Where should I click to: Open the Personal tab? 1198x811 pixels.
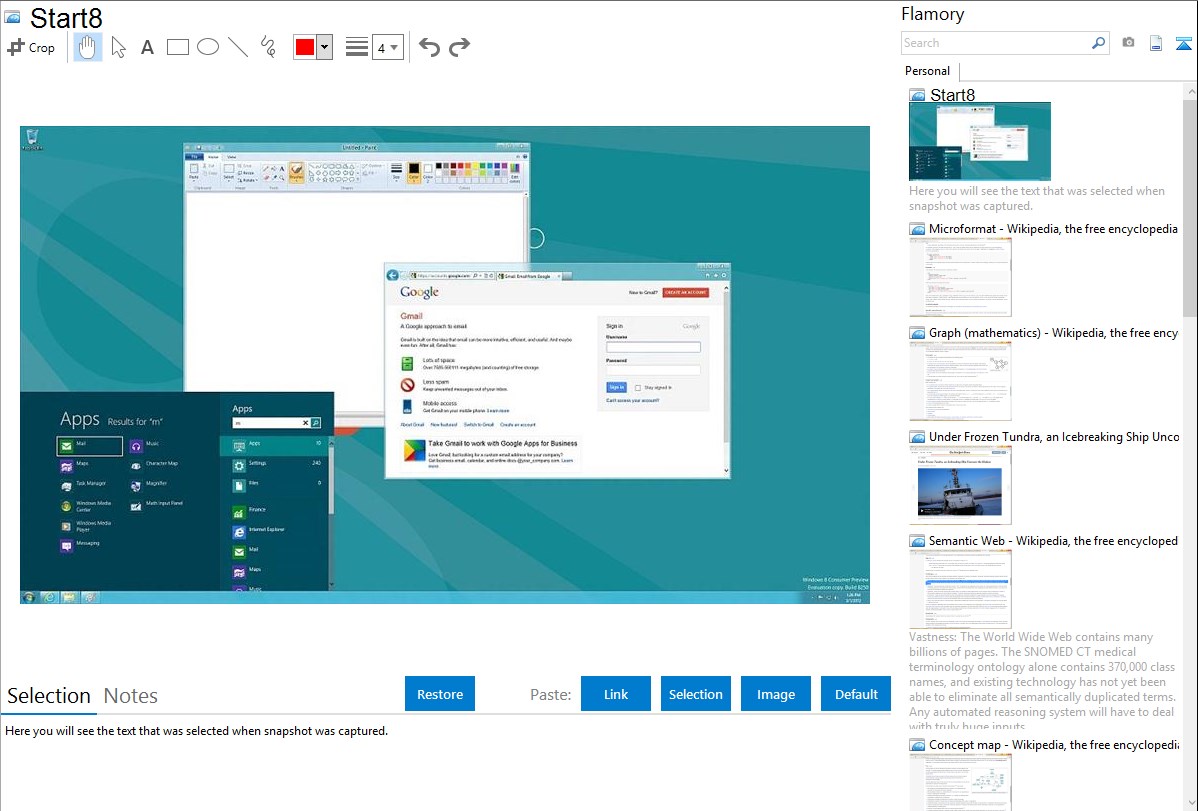pyautogui.click(x=928, y=71)
